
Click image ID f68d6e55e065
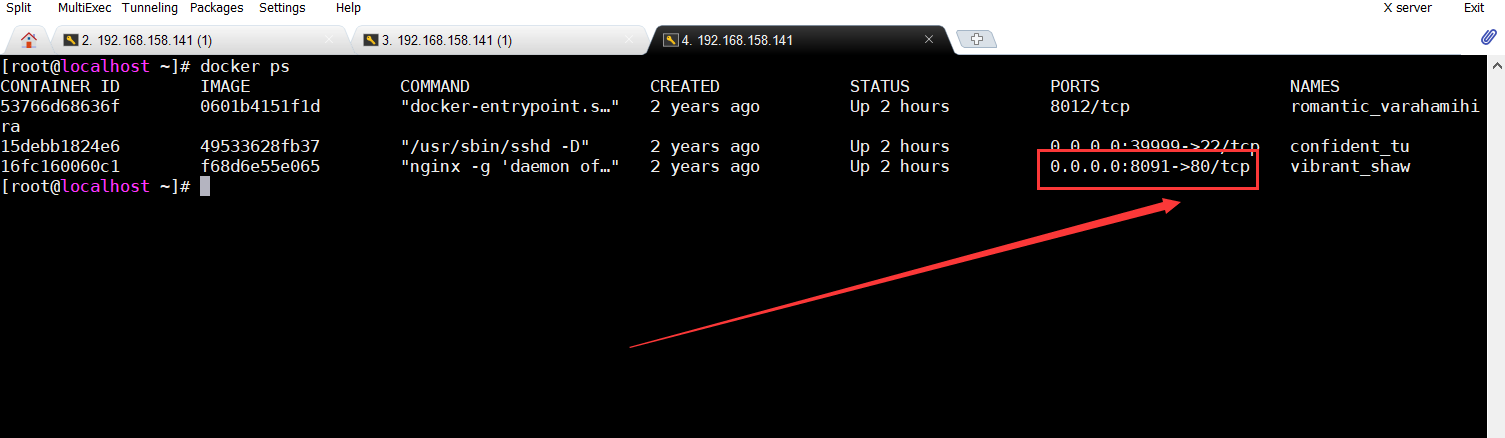click(x=260, y=166)
